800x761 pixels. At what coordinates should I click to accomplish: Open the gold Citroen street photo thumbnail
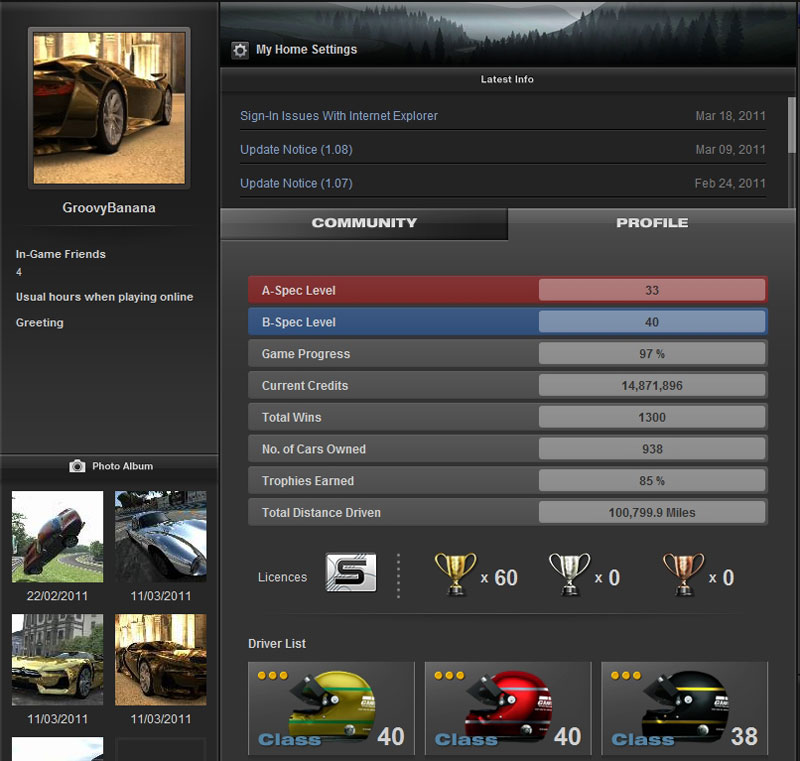tap(58, 659)
